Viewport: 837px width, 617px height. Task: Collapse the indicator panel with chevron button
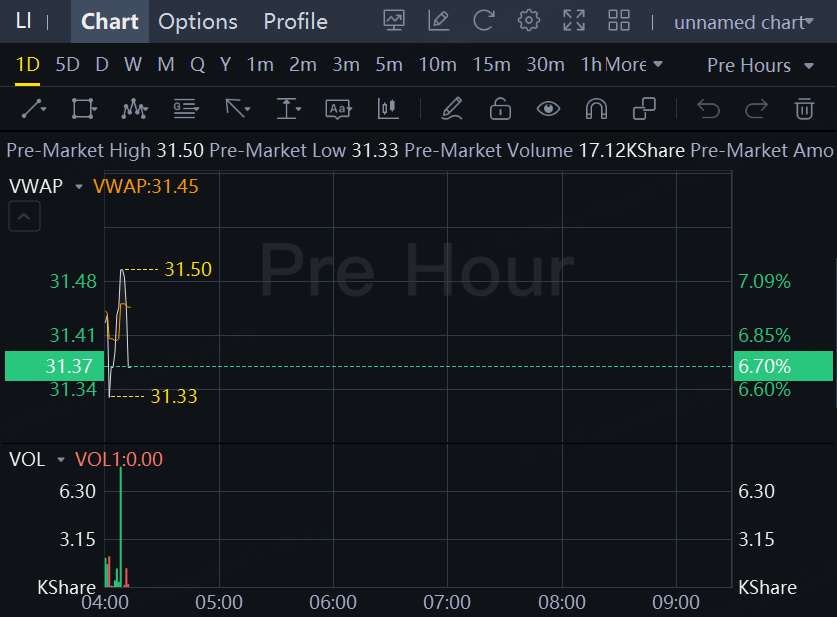(x=24, y=216)
